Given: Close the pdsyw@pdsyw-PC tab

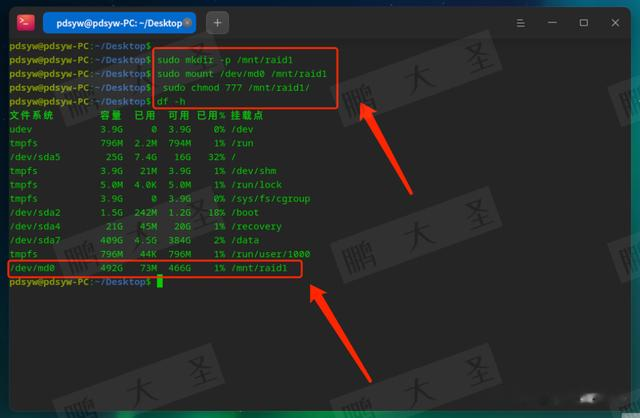Looking at the screenshot, I should tap(187, 22).
